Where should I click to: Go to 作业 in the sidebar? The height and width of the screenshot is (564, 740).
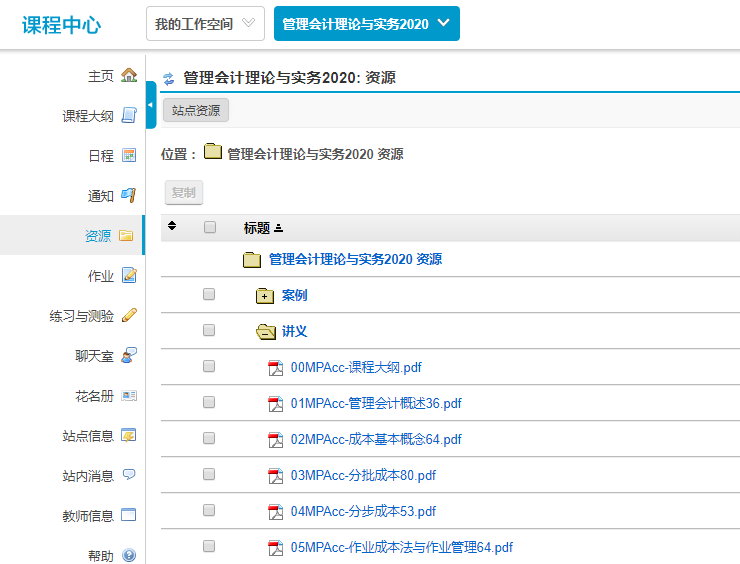point(100,276)
